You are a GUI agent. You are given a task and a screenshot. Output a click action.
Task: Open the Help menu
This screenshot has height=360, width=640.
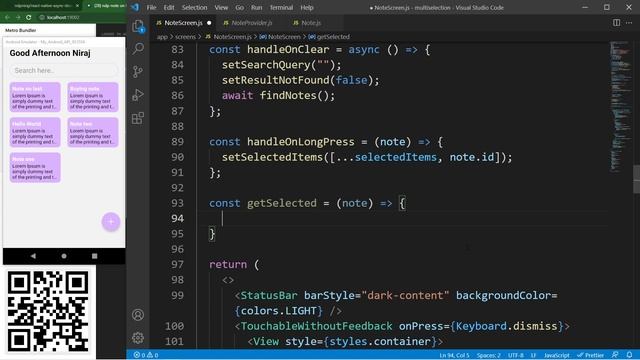[x=307, y=7]
